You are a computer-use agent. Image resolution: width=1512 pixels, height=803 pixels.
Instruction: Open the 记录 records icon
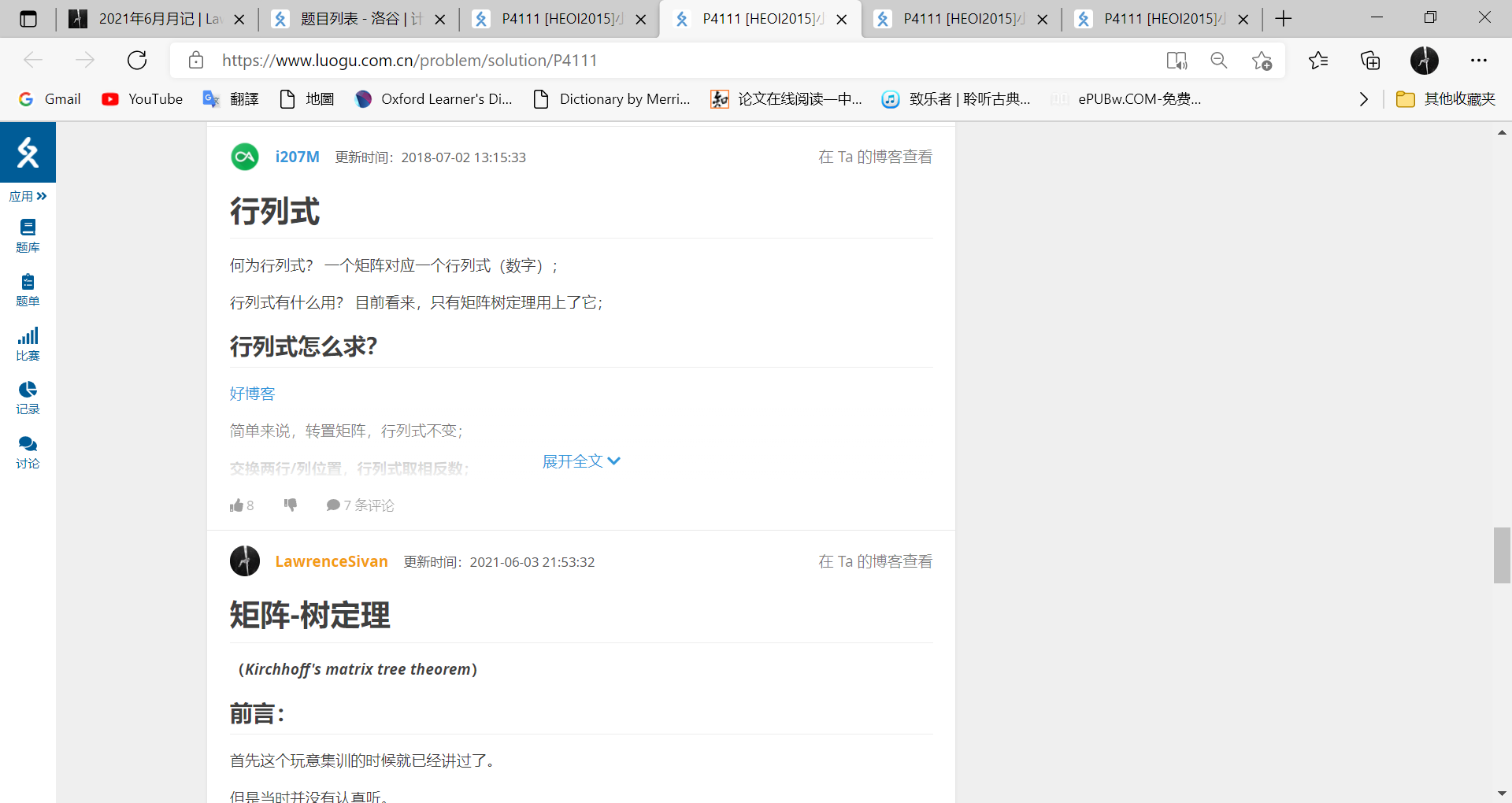pyautogui.click(x=28, y=398)
